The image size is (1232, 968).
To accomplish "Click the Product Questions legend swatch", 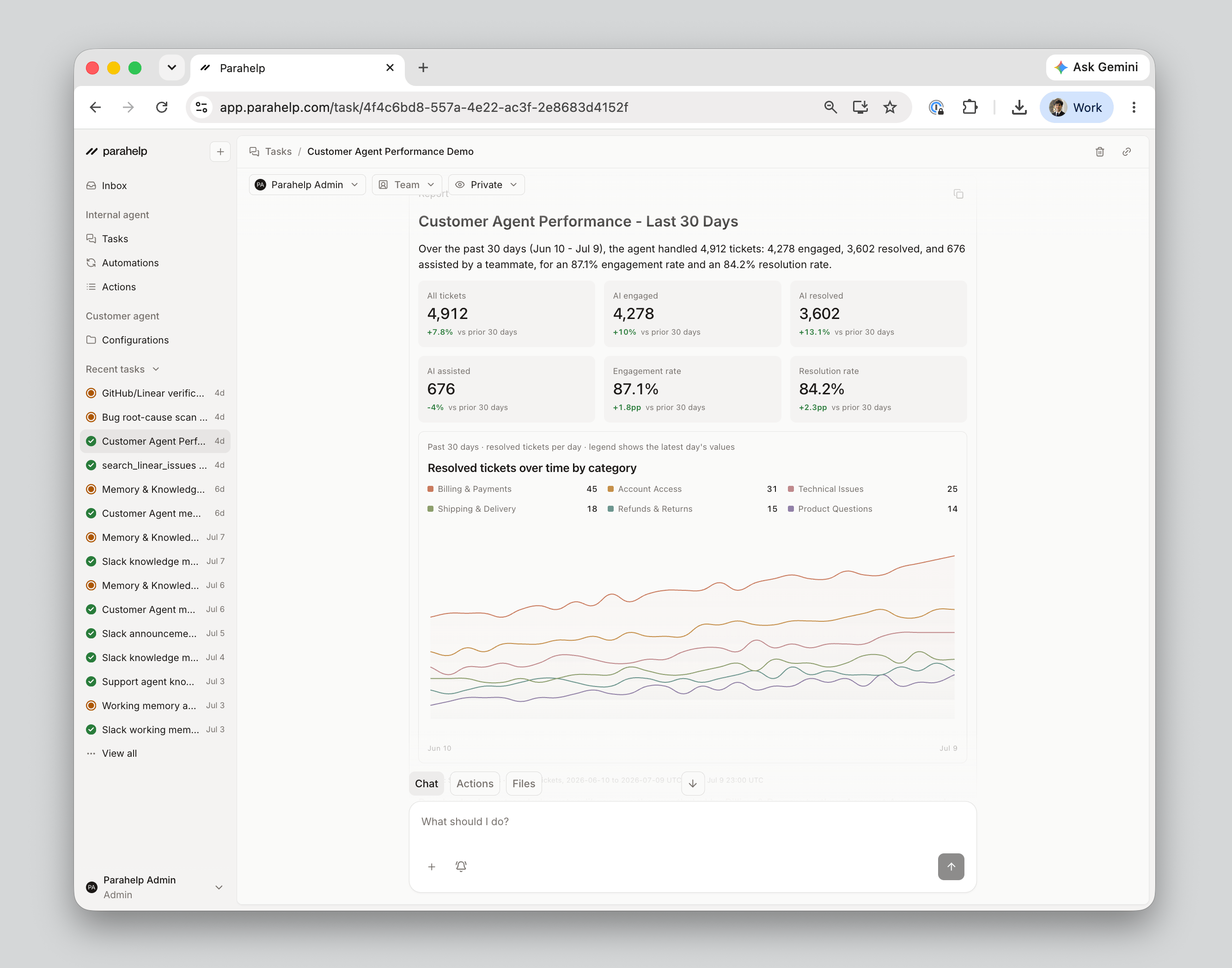I will [x=791, y=509].
